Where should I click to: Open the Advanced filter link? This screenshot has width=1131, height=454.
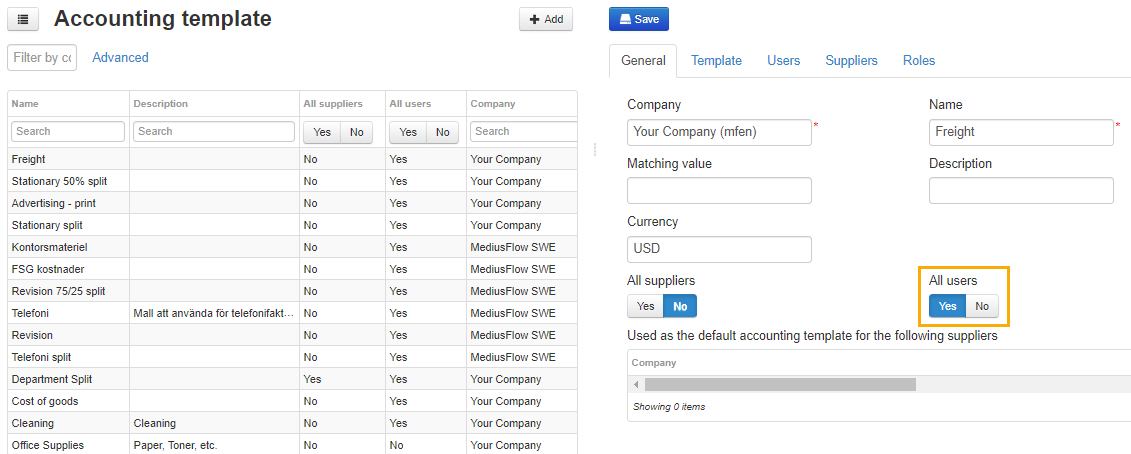pos(120,58)
